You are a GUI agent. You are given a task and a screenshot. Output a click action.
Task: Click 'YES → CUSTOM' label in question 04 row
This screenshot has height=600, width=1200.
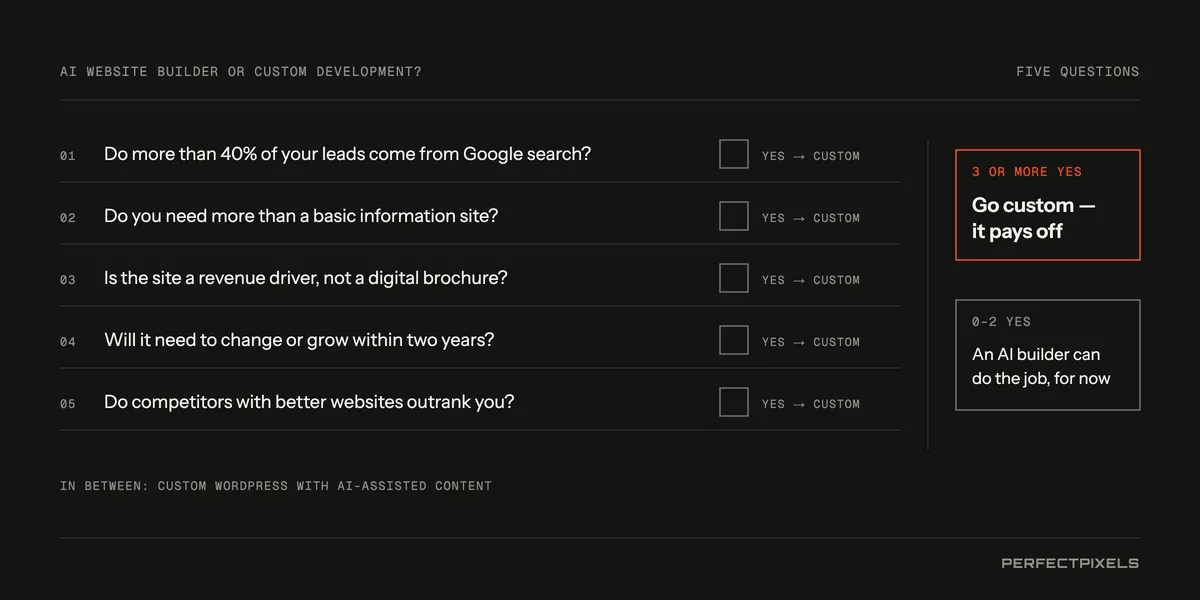(811, 342)
